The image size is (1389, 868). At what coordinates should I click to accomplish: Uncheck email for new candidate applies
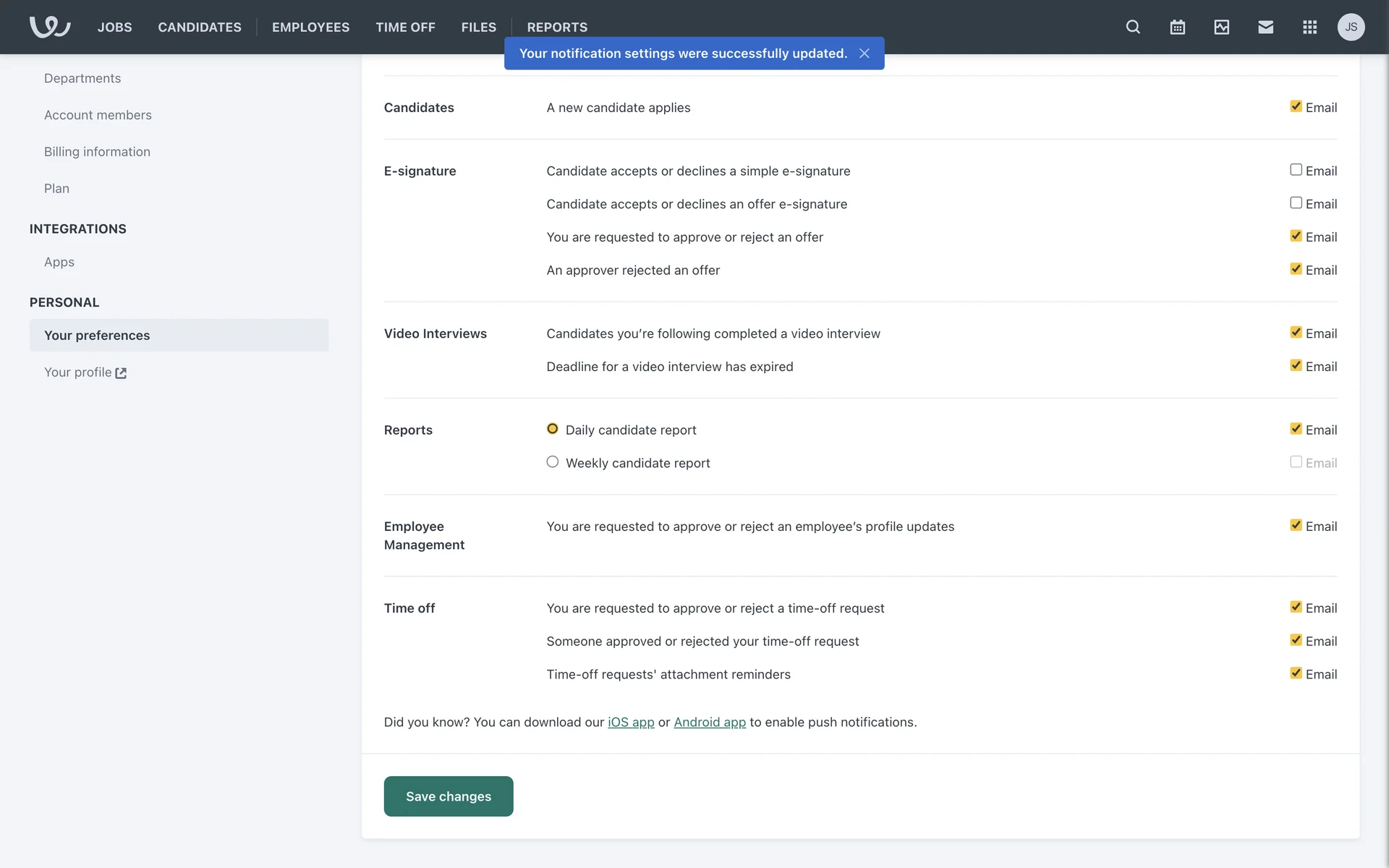click(1296, 106)
